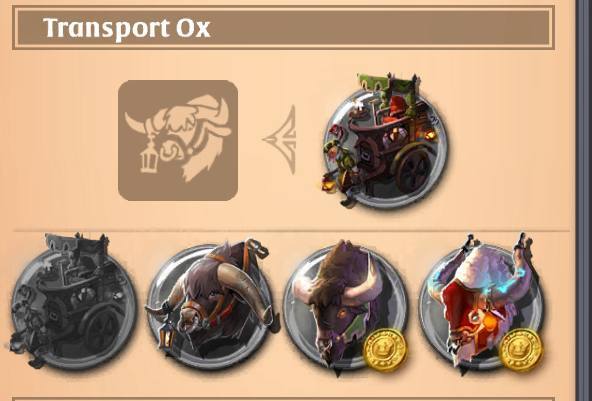Select the colored goblin wagon skin
592x401 pixels.
pos(383,142)
